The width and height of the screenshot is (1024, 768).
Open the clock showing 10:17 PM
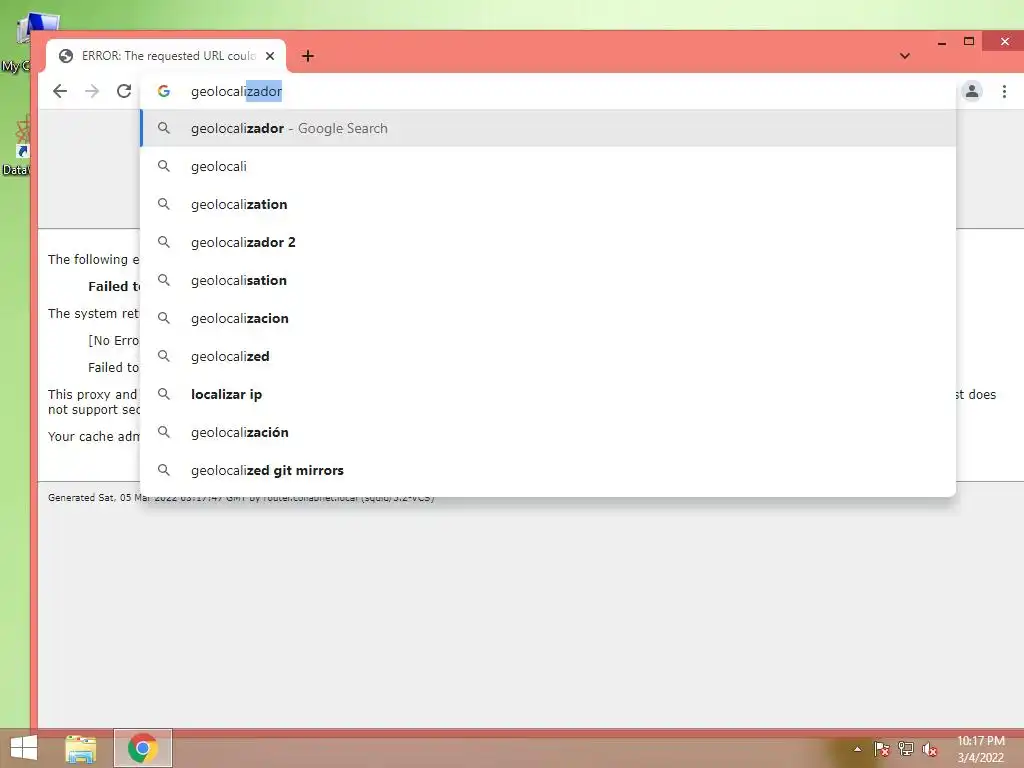(x=981, y=749)
